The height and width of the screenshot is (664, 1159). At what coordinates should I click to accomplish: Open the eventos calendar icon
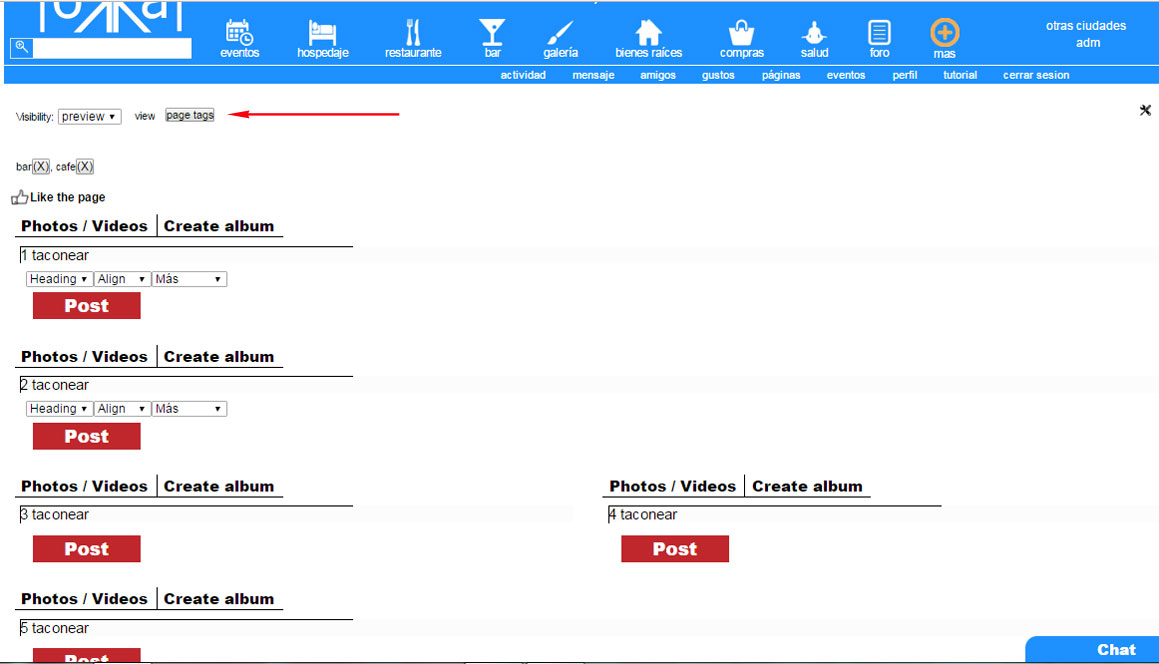239,33
